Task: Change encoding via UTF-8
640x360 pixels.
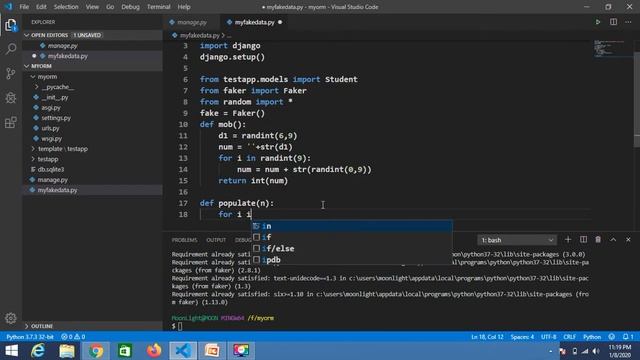Action: pos(548,337)
